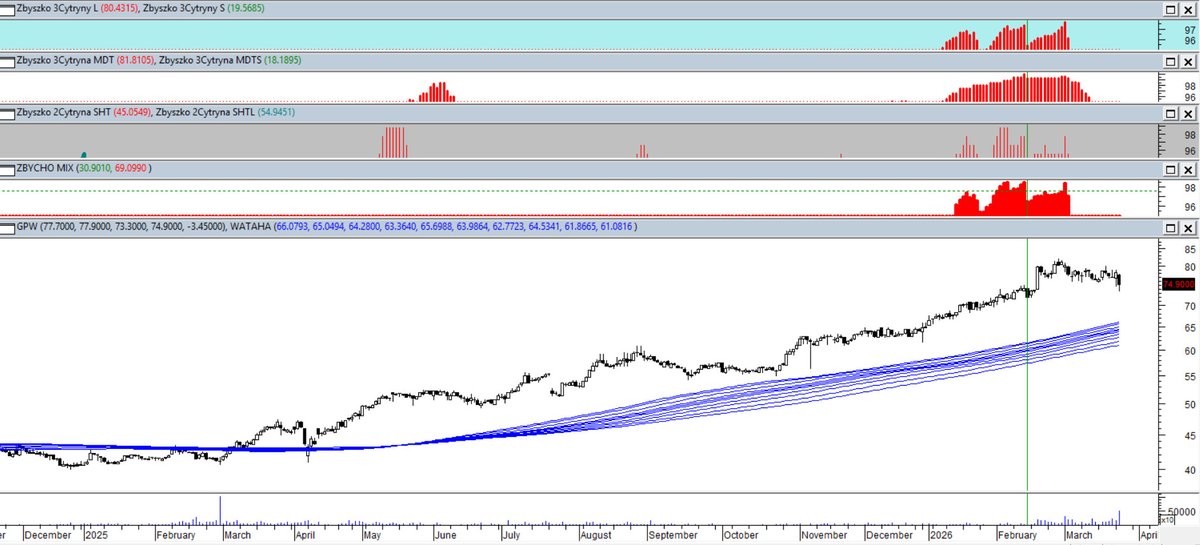The width and height of the screenshot is (1200, 545).
Task: Maximize the Zbyszko 3Cytryna MDT pane
Action: point(1172,61)
